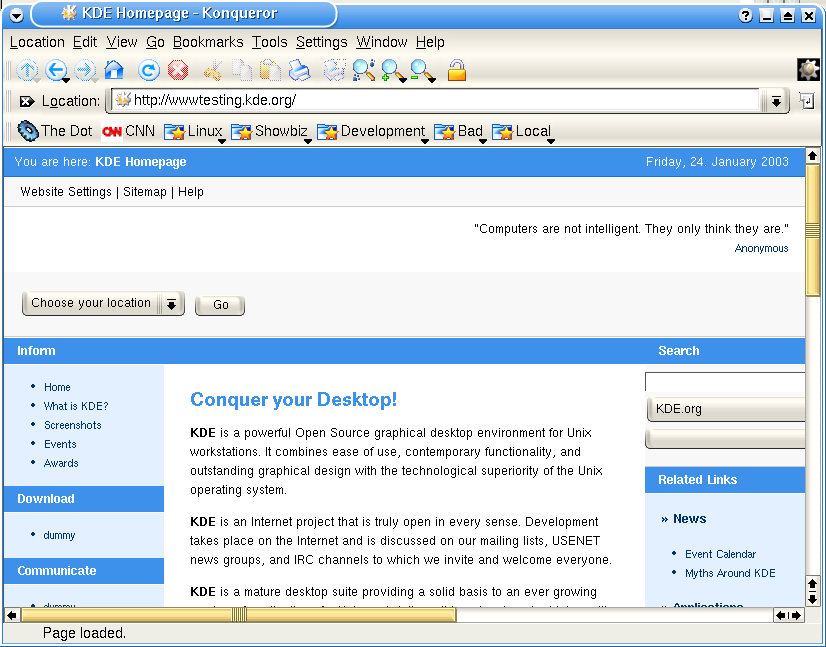Decrease font size with zoom-out magnifier
The height and width of the screenshot is (647, 826).
[x=422, y=71]
